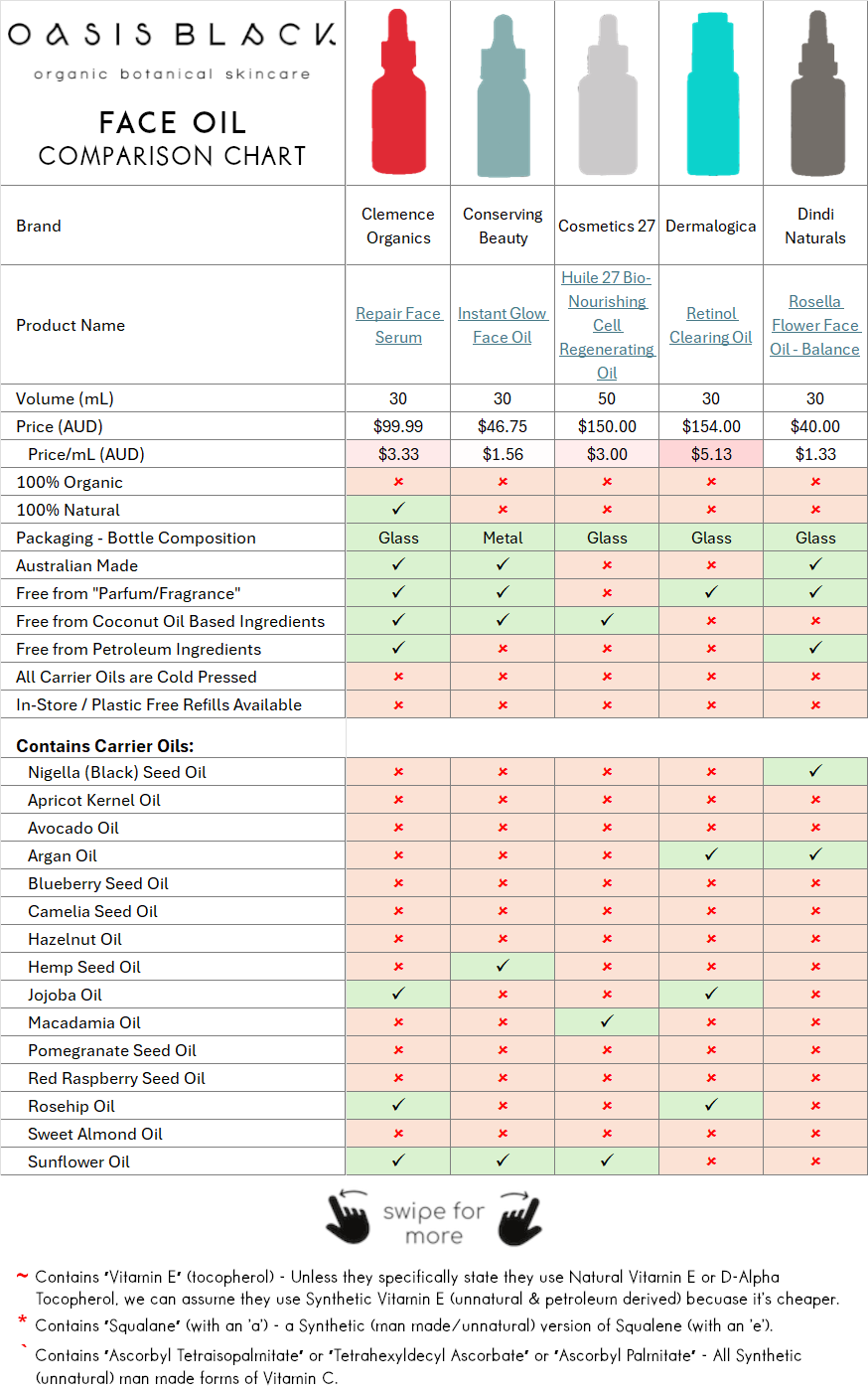Click the Contains Carrier Oils heading

[105, 745]
